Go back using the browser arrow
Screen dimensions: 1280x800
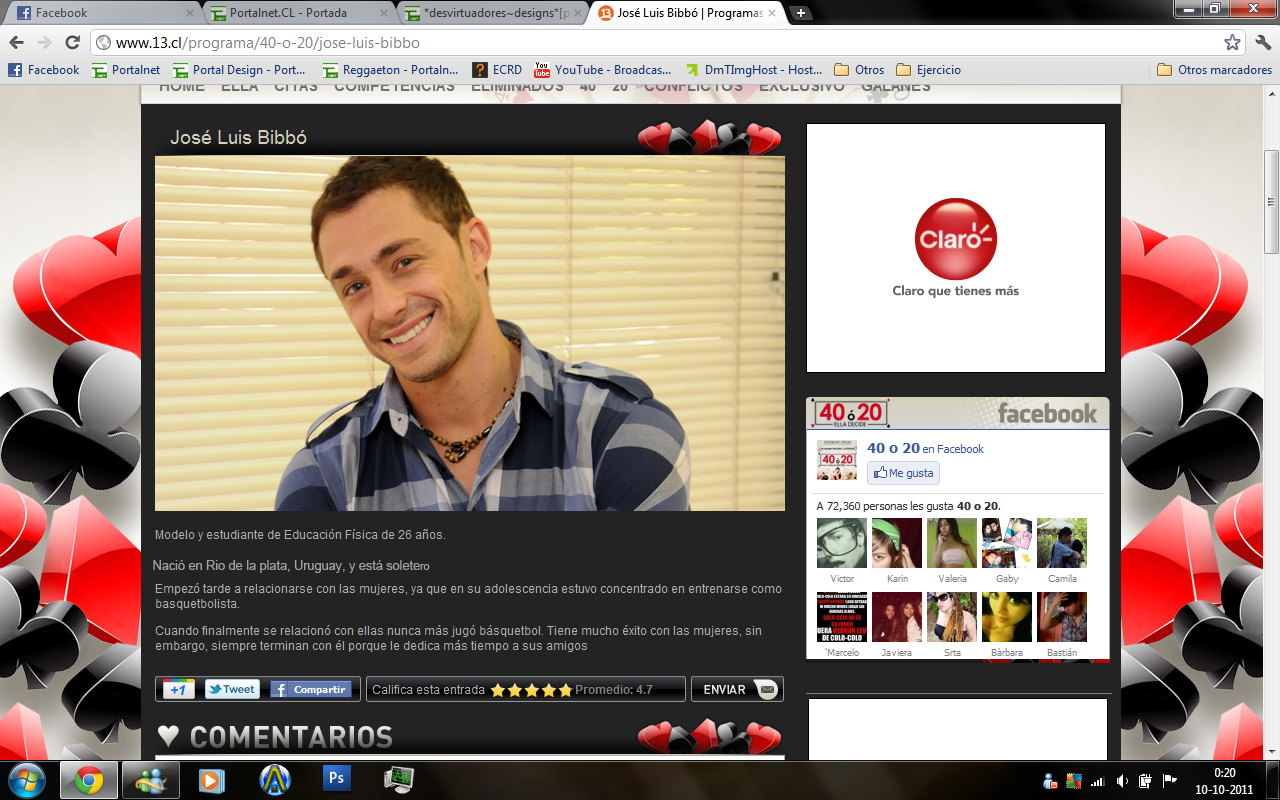[16, 43]
